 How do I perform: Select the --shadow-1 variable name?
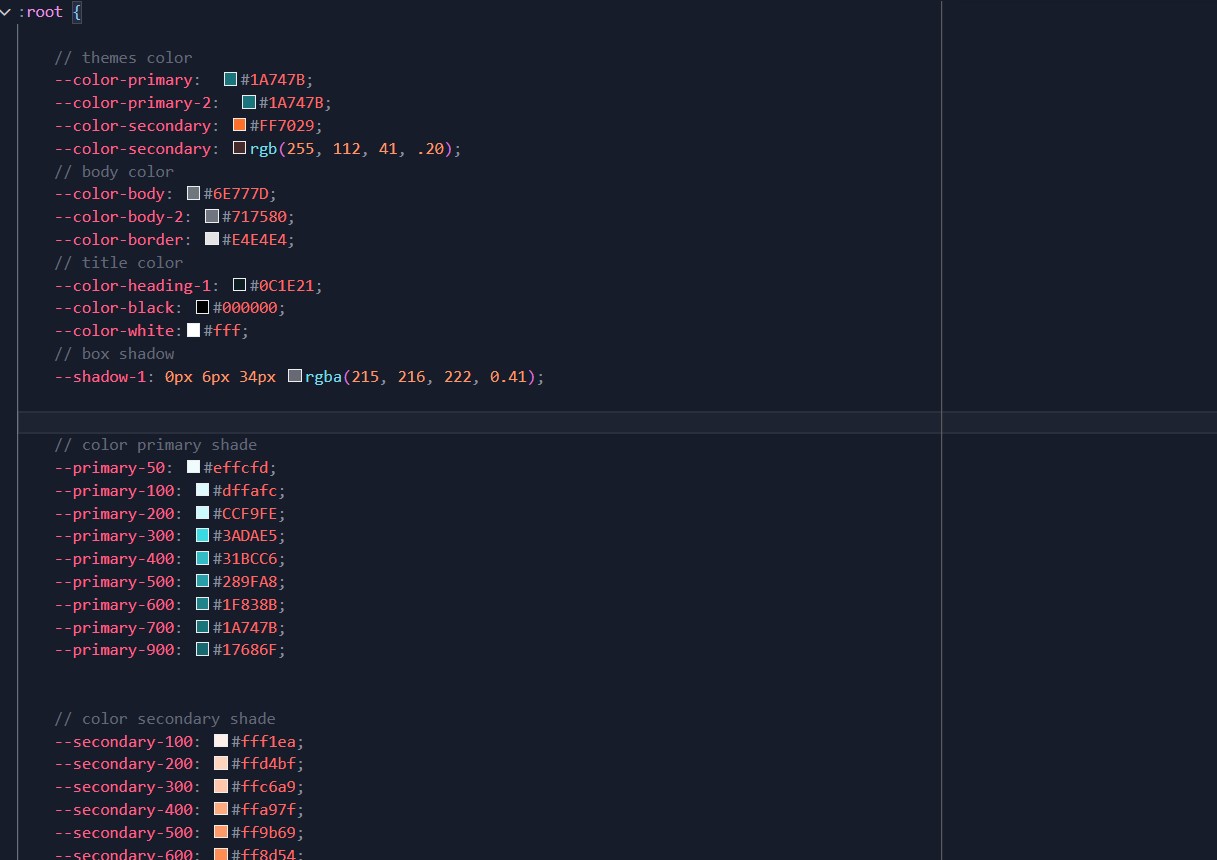[x=100, y=376]
